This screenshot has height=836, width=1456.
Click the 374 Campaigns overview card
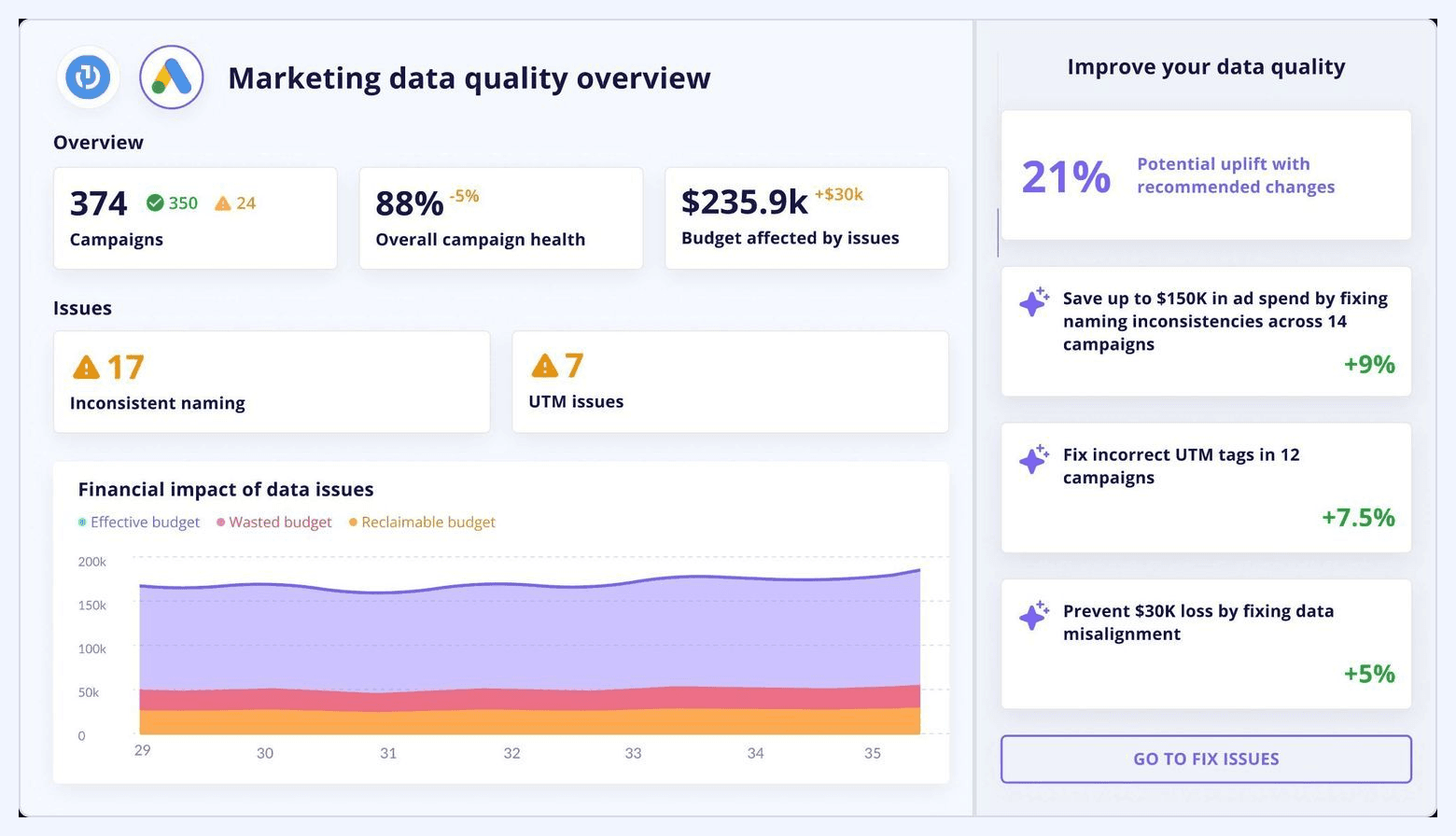[x=195, y=217]
